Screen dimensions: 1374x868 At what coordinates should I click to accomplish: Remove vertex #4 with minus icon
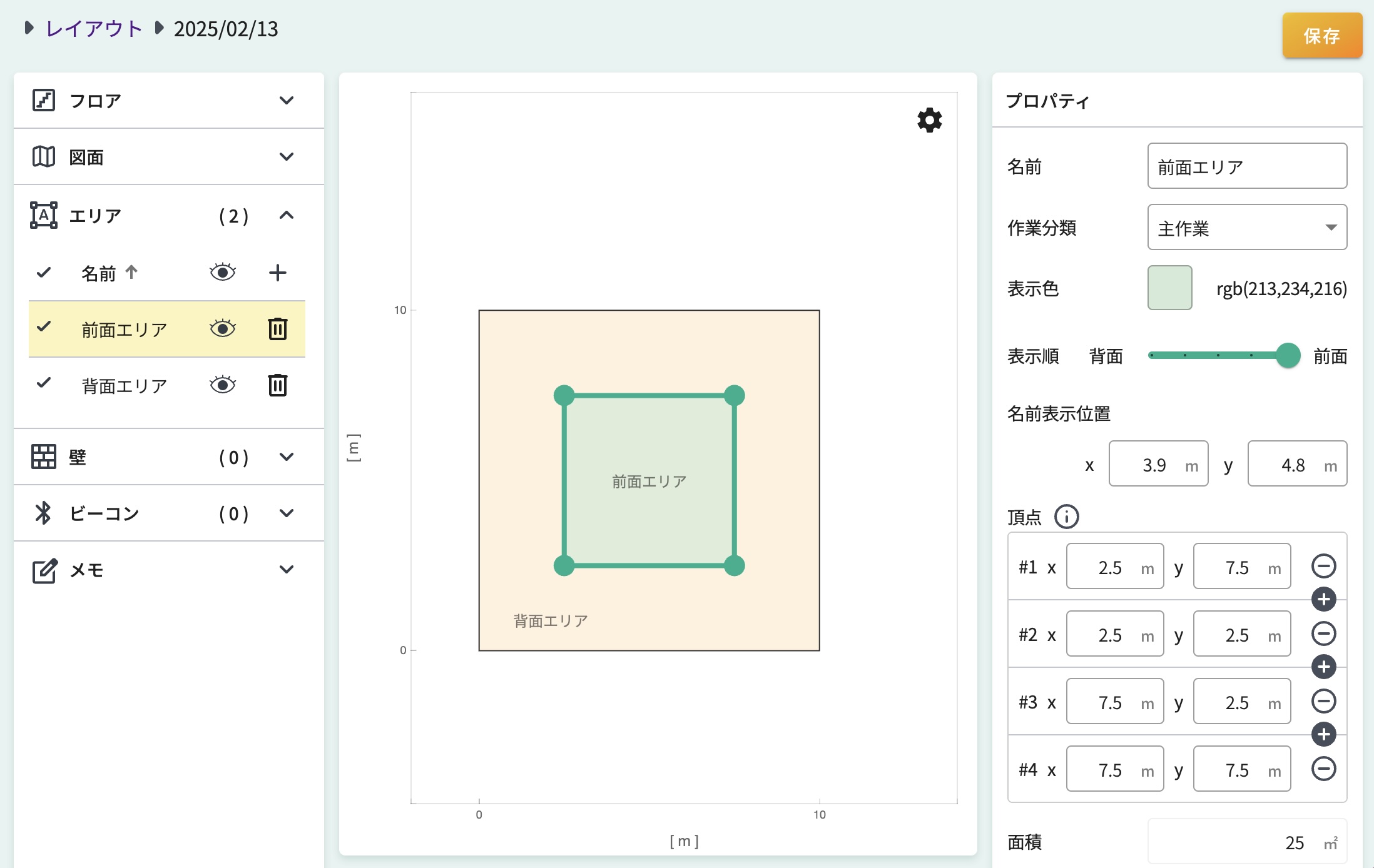coord(1323,769)
